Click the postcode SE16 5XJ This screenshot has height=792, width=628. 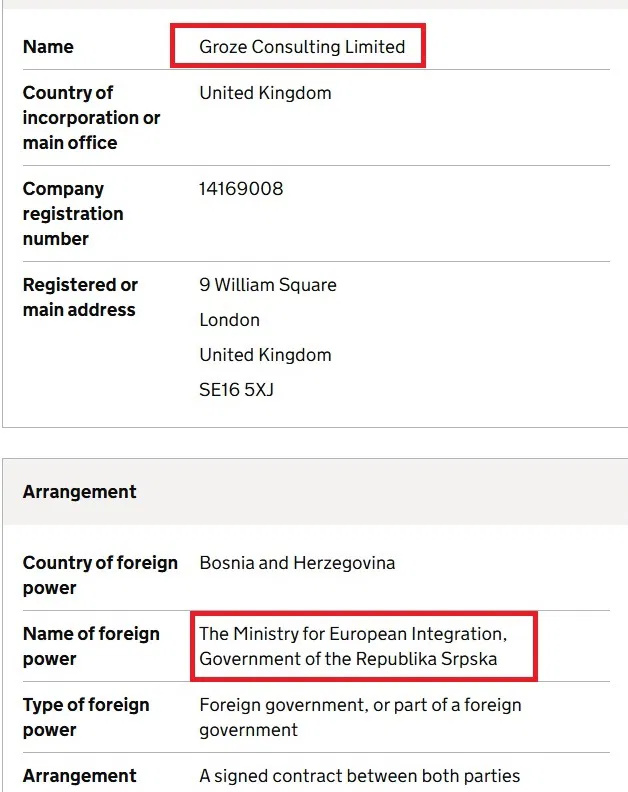(236, 390)
